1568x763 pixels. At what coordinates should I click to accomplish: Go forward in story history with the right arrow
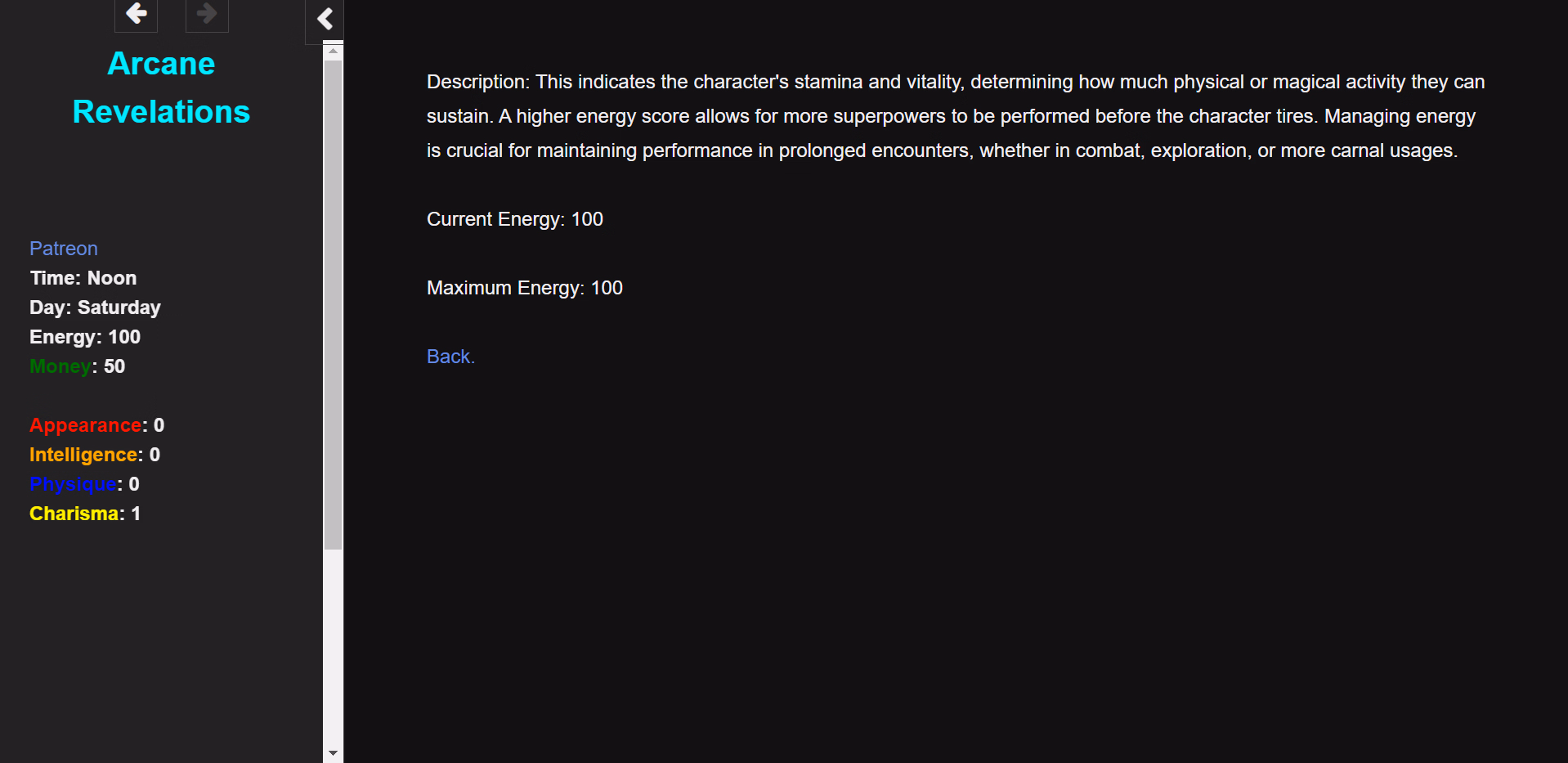pos(207,14)
